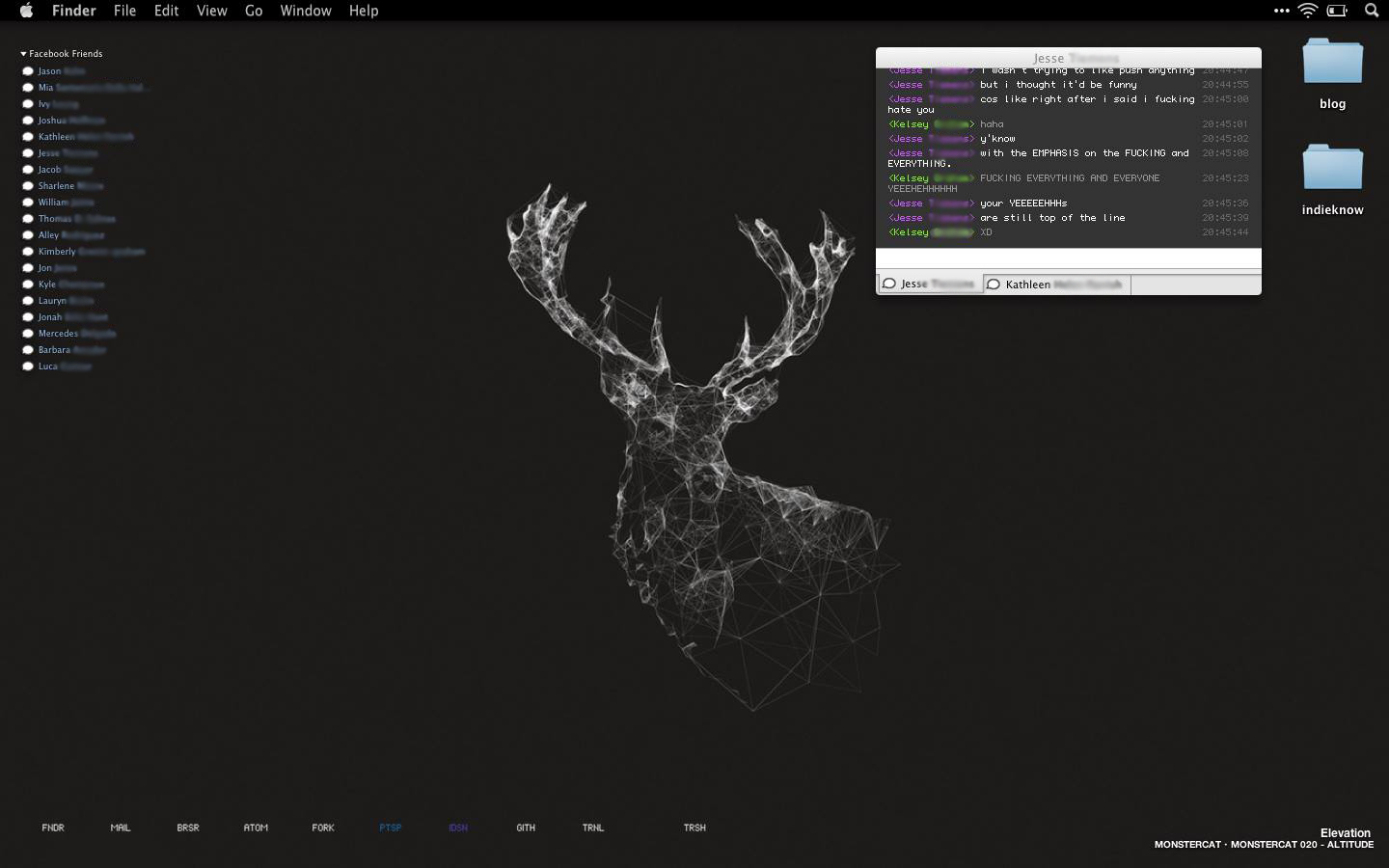Click the three-dots menu bar extra

1281,11
